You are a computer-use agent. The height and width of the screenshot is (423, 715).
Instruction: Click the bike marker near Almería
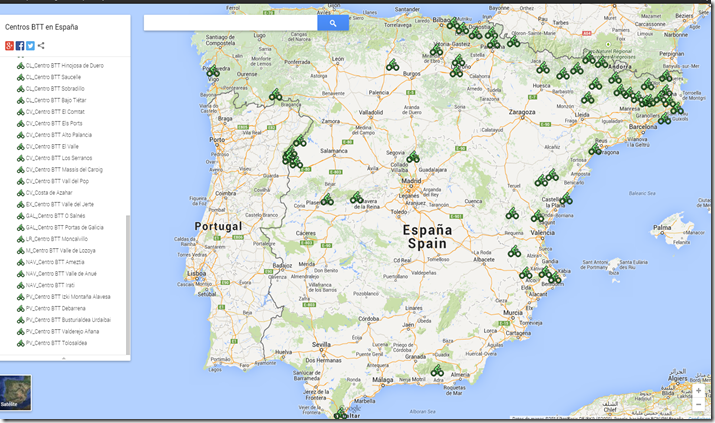pyautogui.click(x=437, y=370)
